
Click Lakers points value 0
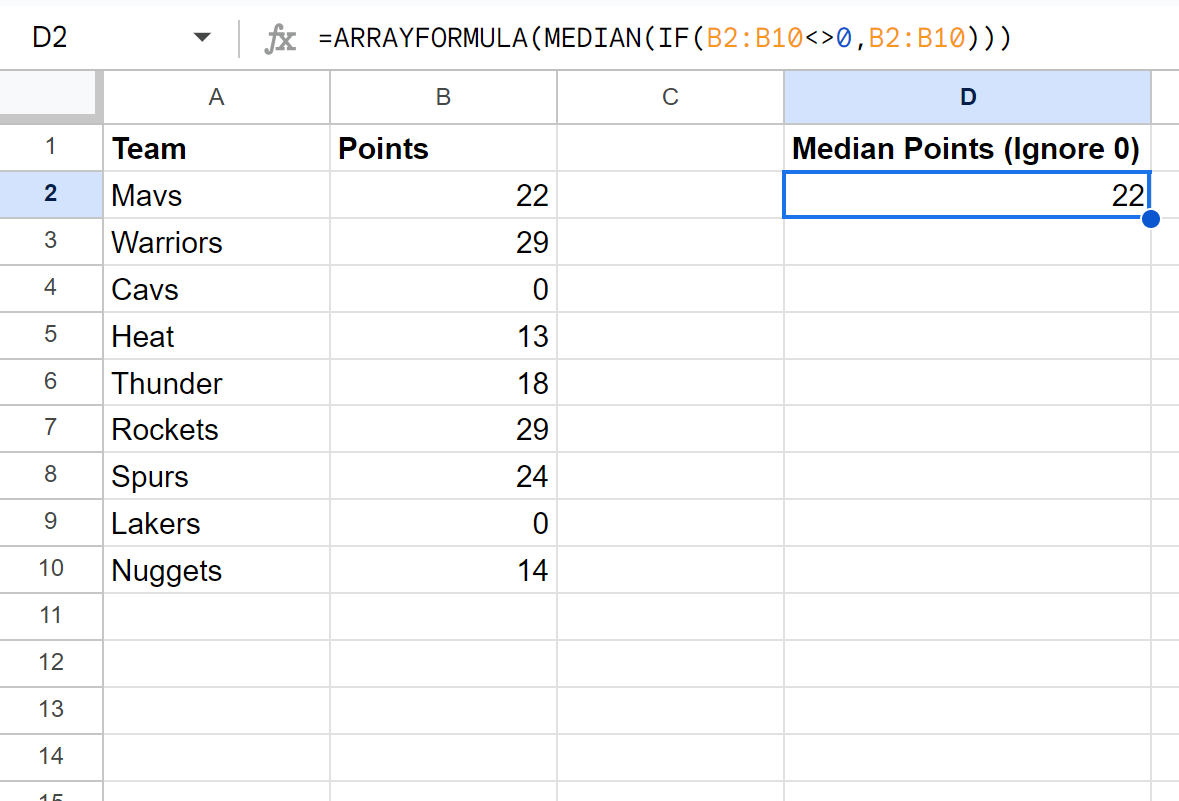click(443, 523)
